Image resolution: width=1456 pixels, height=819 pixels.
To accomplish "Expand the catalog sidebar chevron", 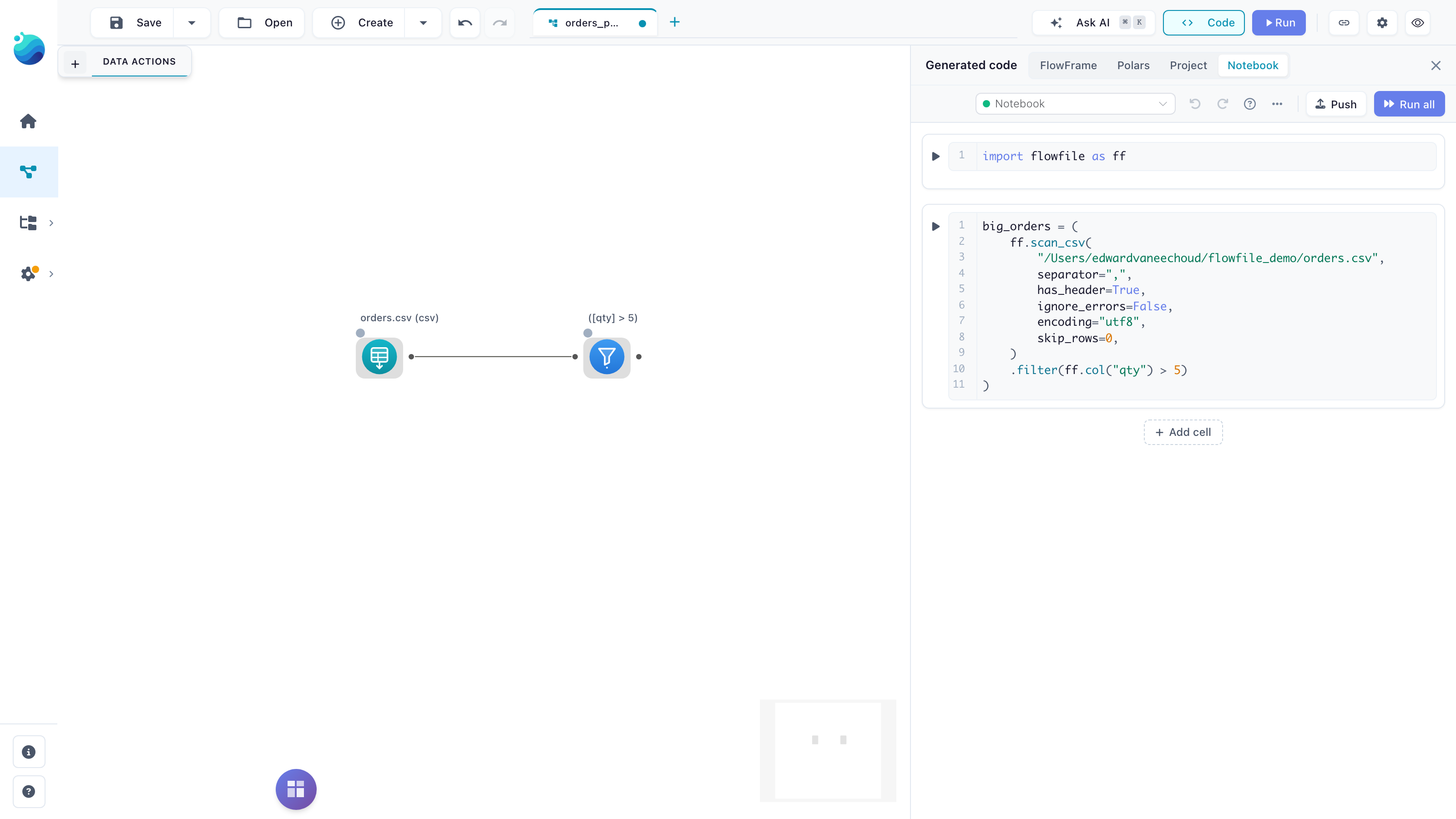I will point(51,222).
